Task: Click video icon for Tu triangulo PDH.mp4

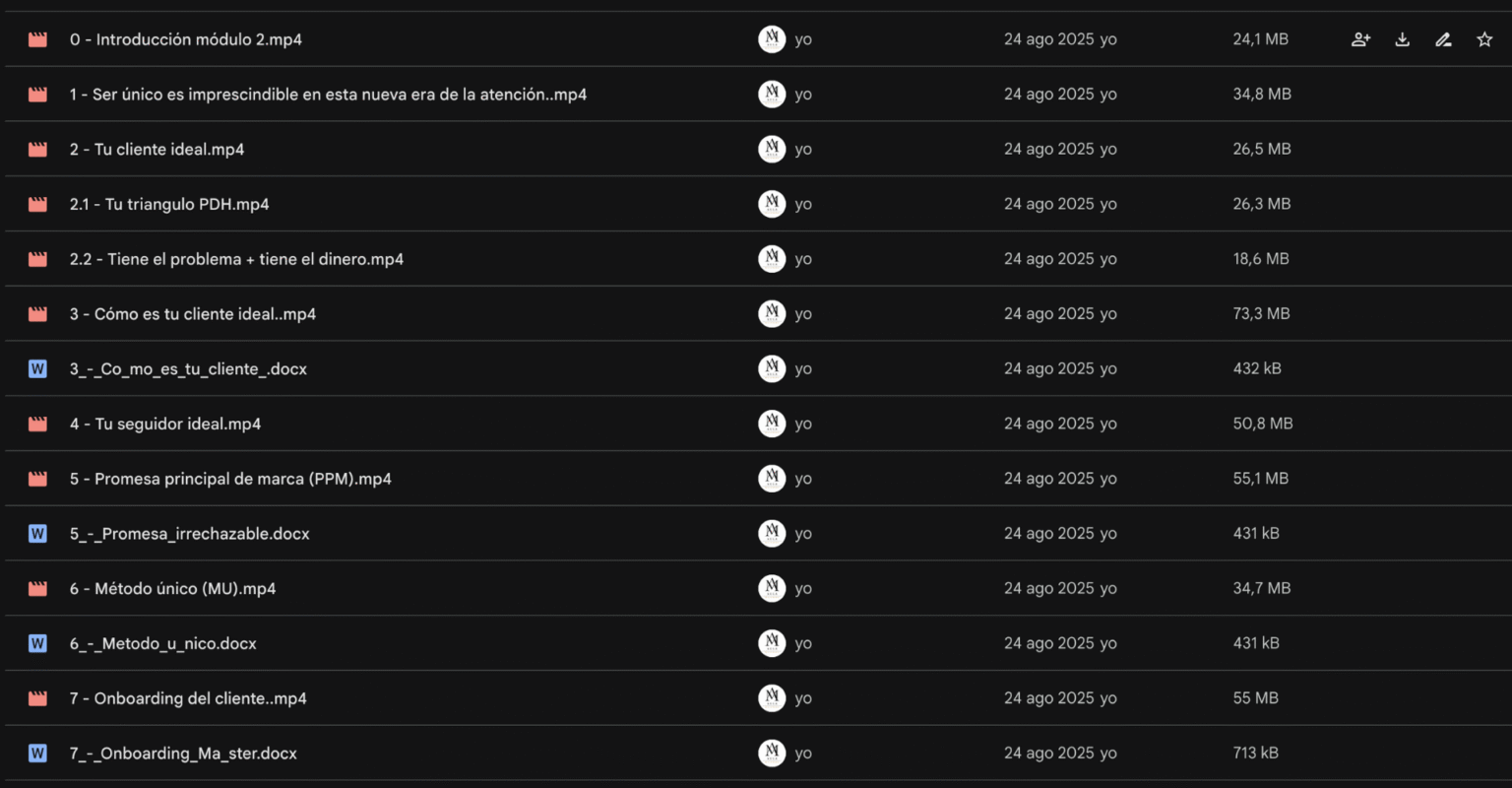Action: point(38,205)
